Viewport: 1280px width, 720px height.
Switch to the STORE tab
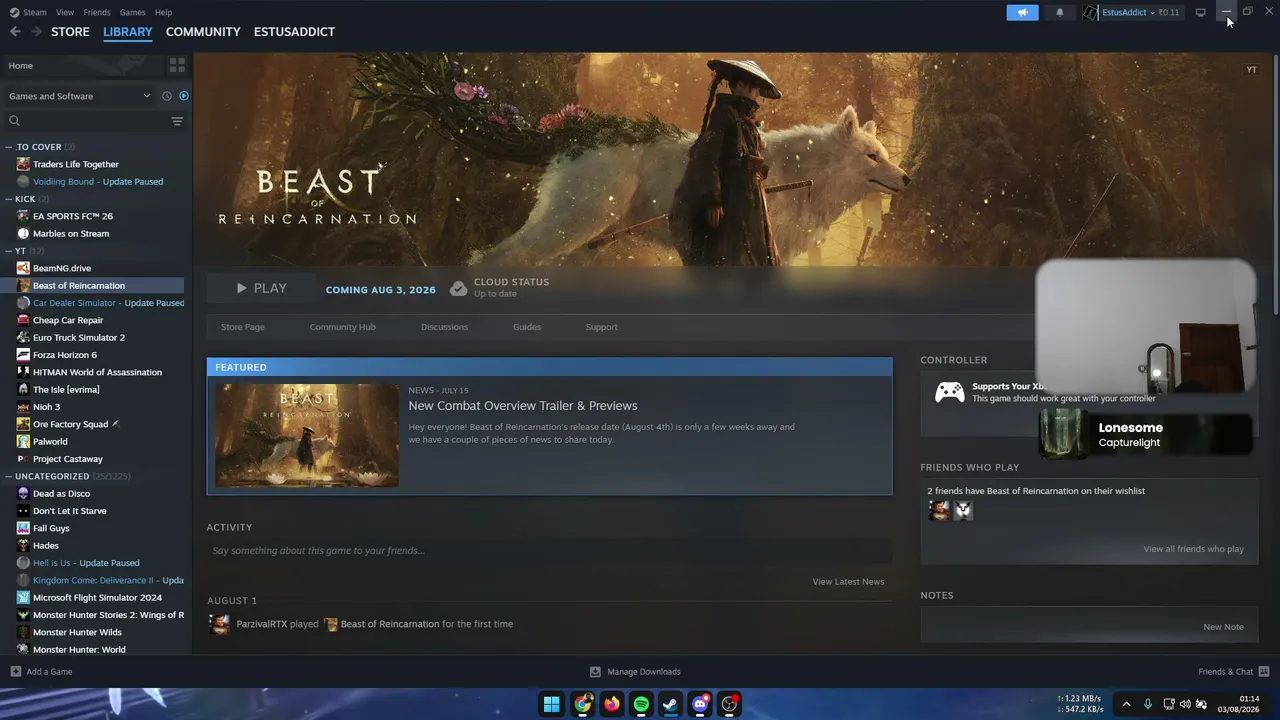pyautogui.click(x=70, y=32)
